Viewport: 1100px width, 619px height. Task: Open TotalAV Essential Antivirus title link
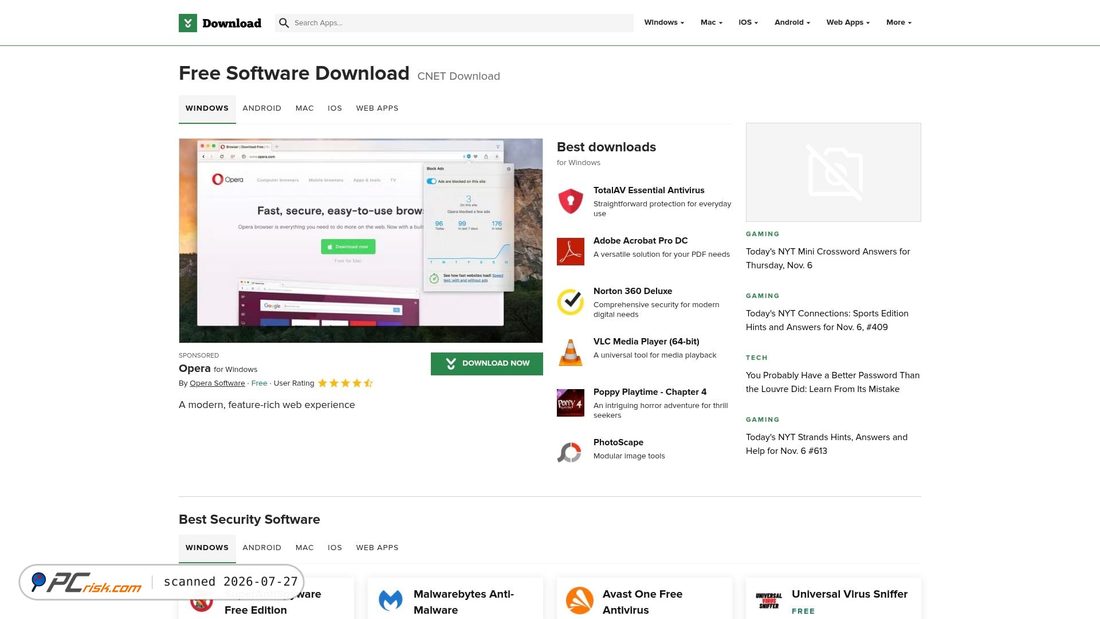pyautogui.click(x=649, y=190)
